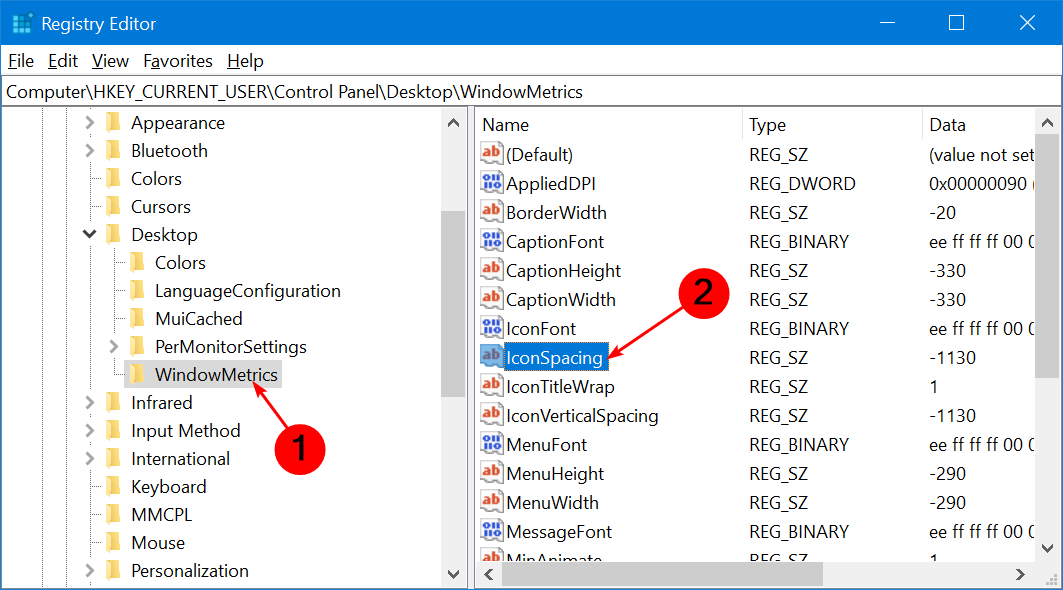Click the Appearance folder icon
This screenshot has width=1063, height=590.
pyautogui.click(x=114, y=123)
